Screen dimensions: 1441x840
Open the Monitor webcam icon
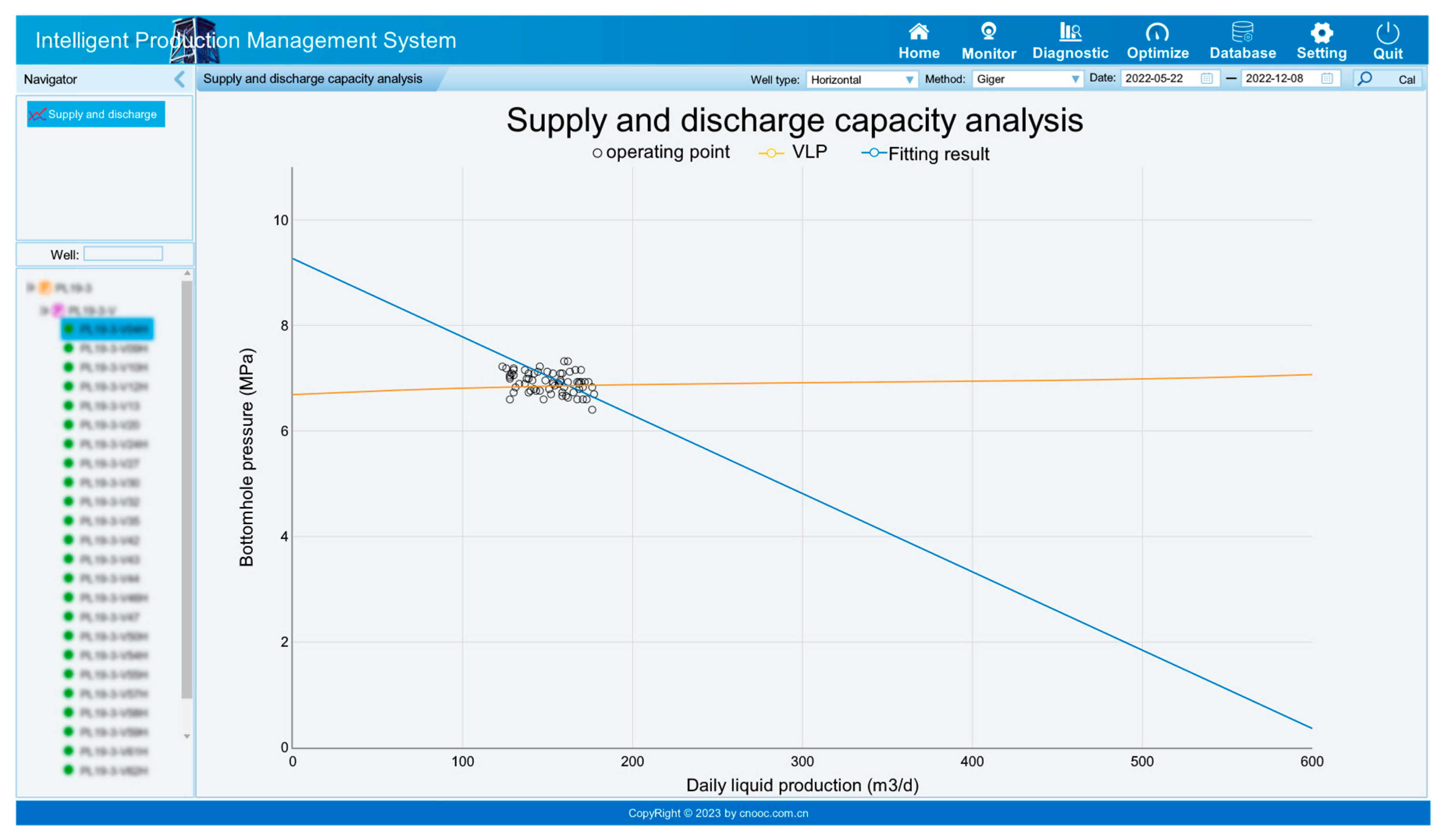pyautogui.click(x=989, y=32)
